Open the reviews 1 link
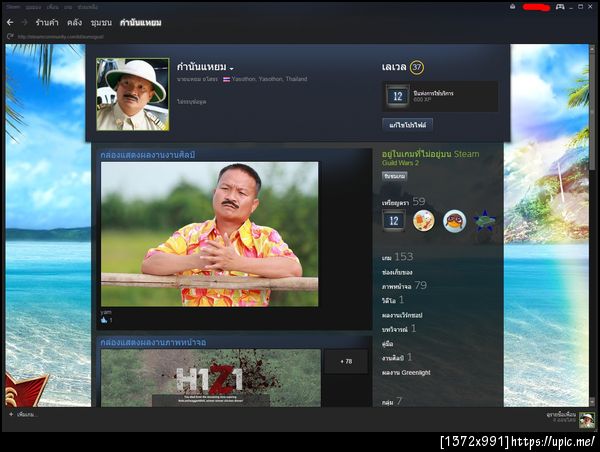This screenshot has width=600, height=452. [399, 329]
